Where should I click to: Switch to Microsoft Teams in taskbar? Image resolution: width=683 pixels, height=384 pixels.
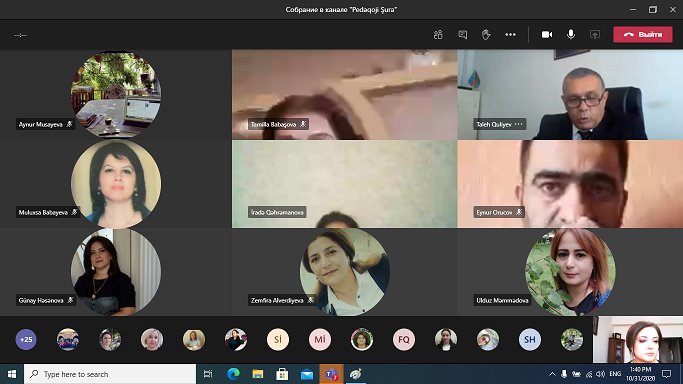[331, 374]
